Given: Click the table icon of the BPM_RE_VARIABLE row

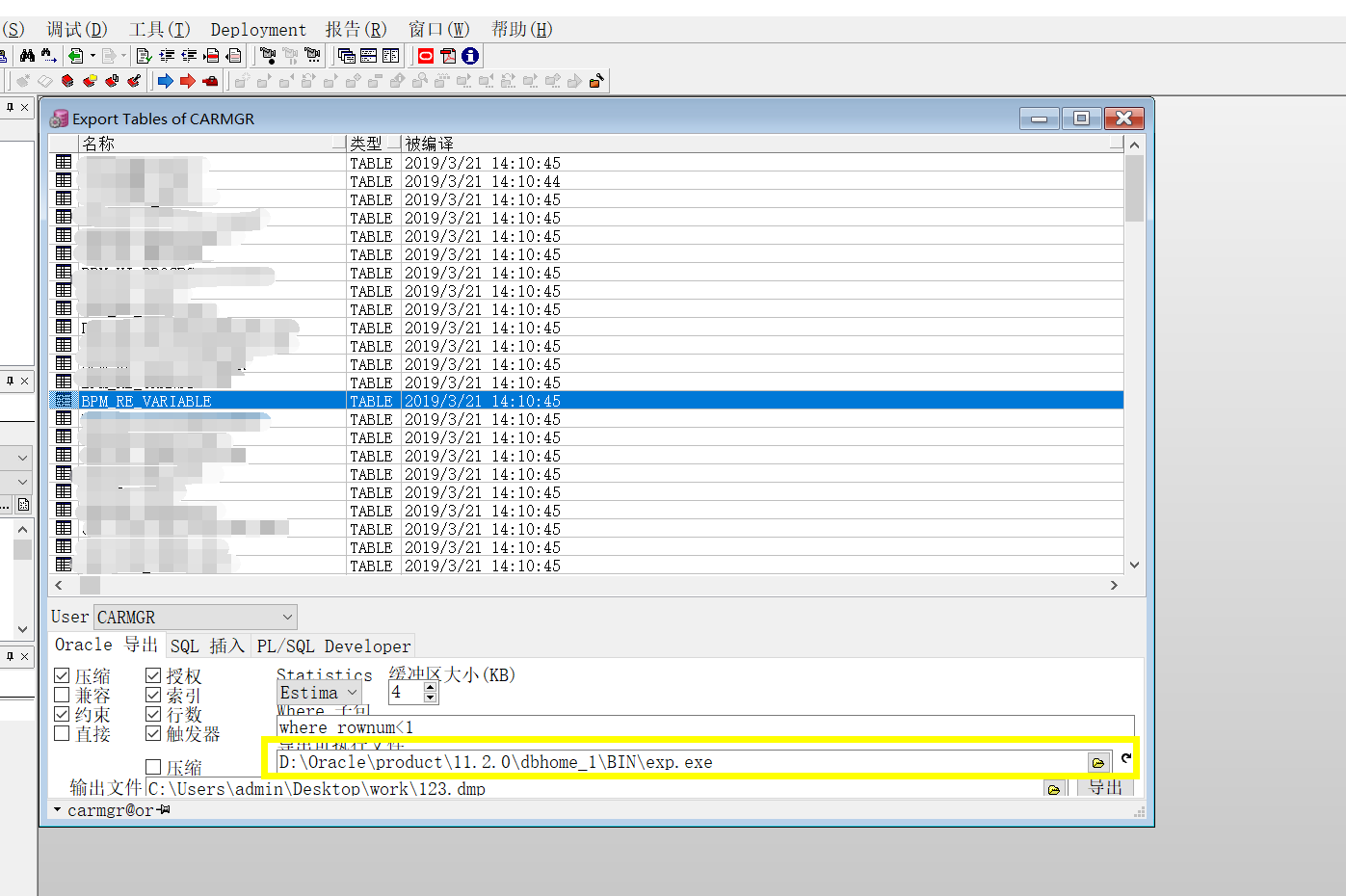Looking at the screenshot, I should (64, 400).
